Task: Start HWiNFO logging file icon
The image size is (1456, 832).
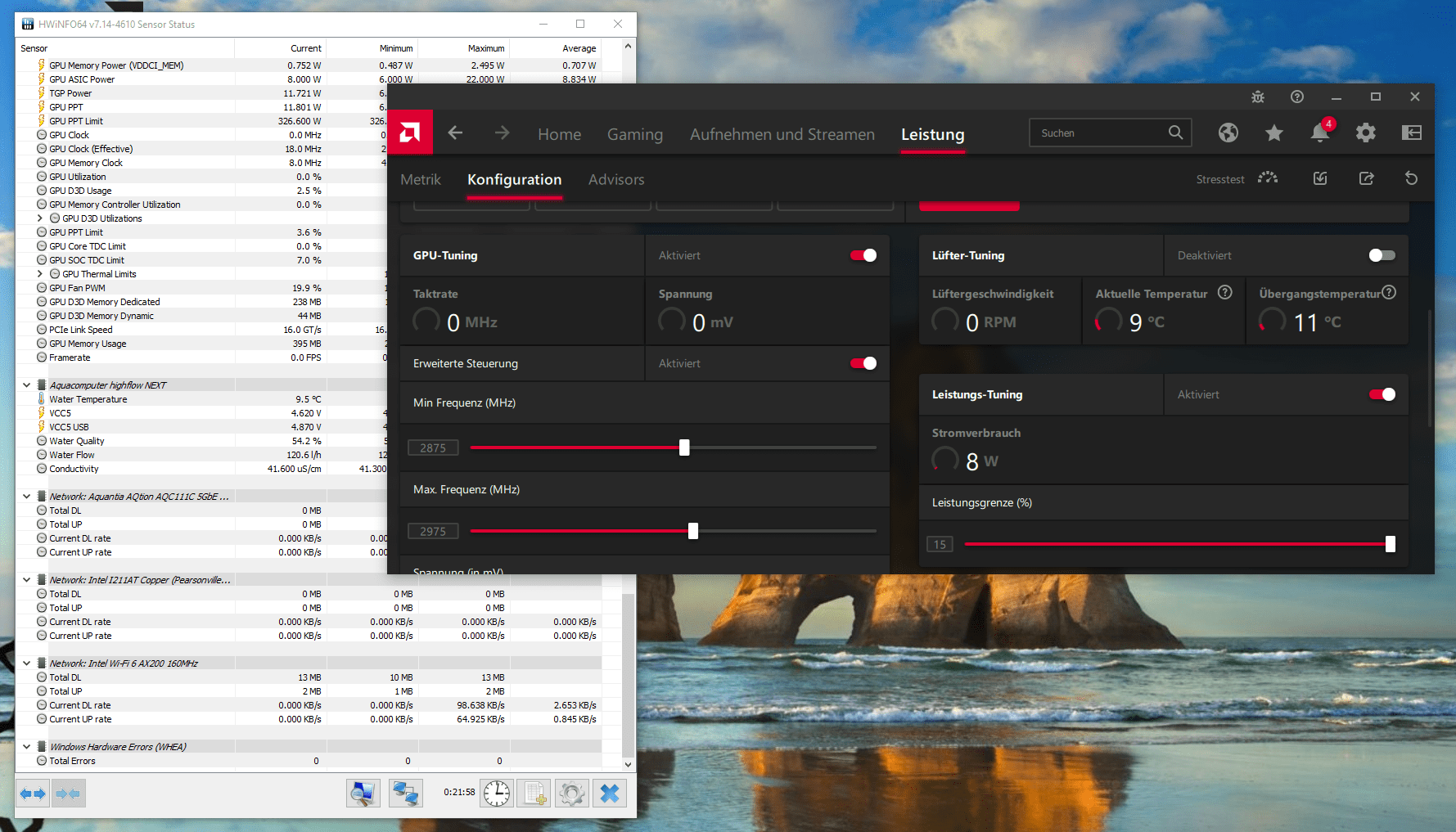Action: click(535, 794)
